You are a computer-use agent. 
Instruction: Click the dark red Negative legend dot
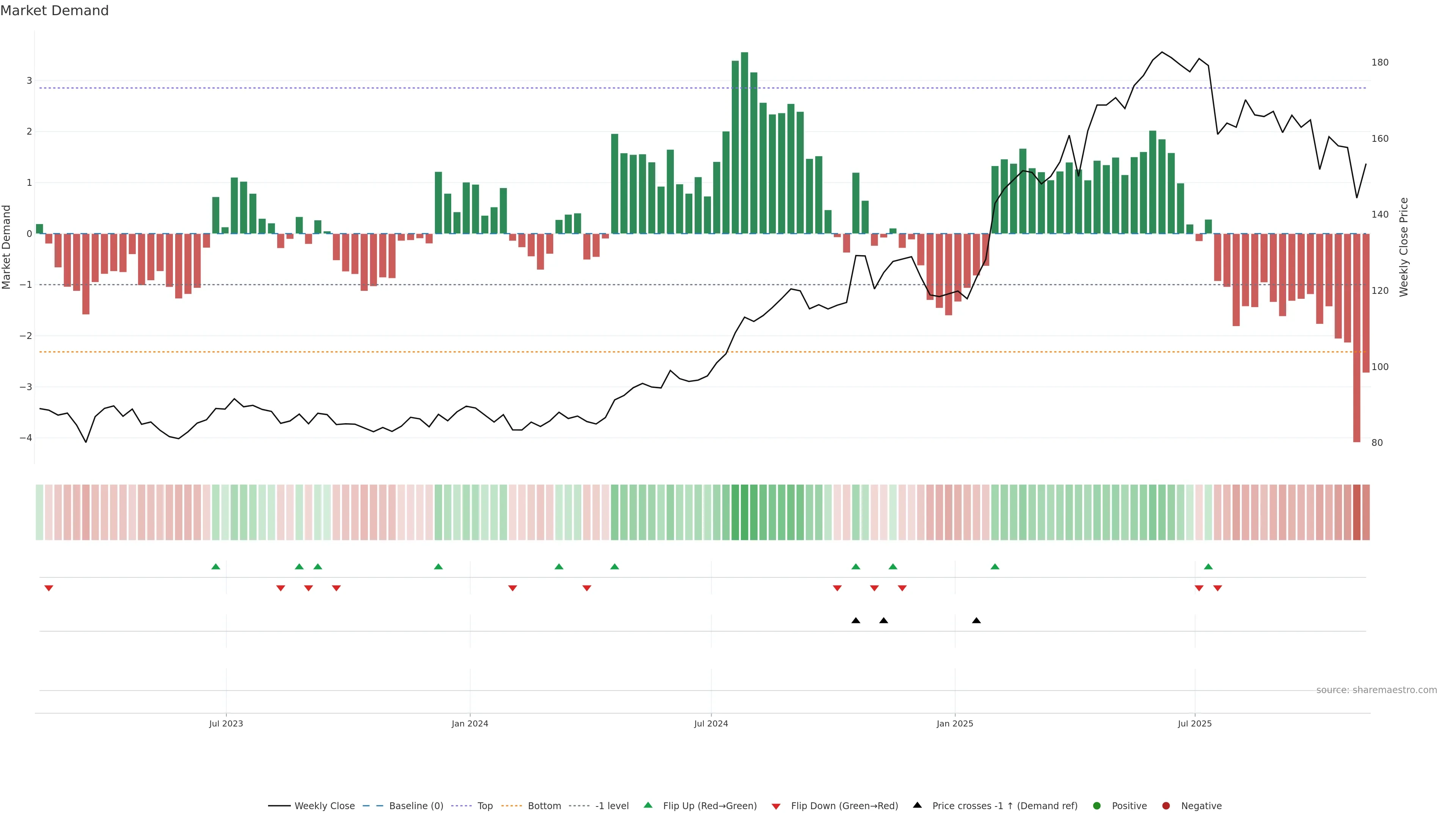(1166, 806)
